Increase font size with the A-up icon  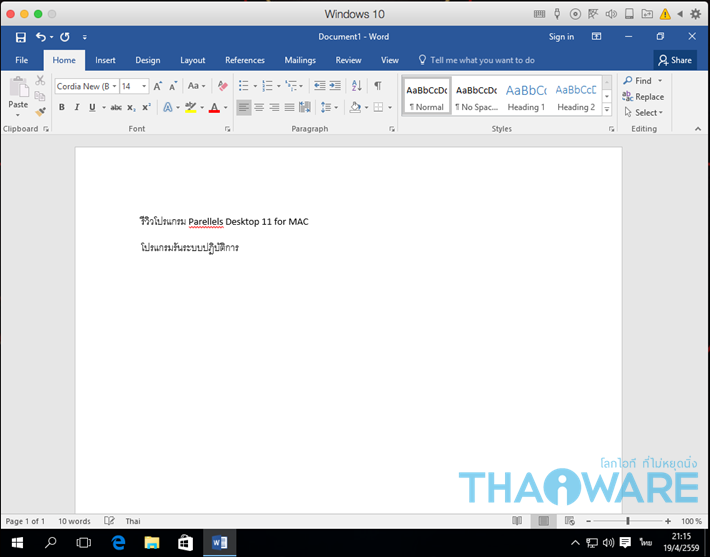(157, 86)
